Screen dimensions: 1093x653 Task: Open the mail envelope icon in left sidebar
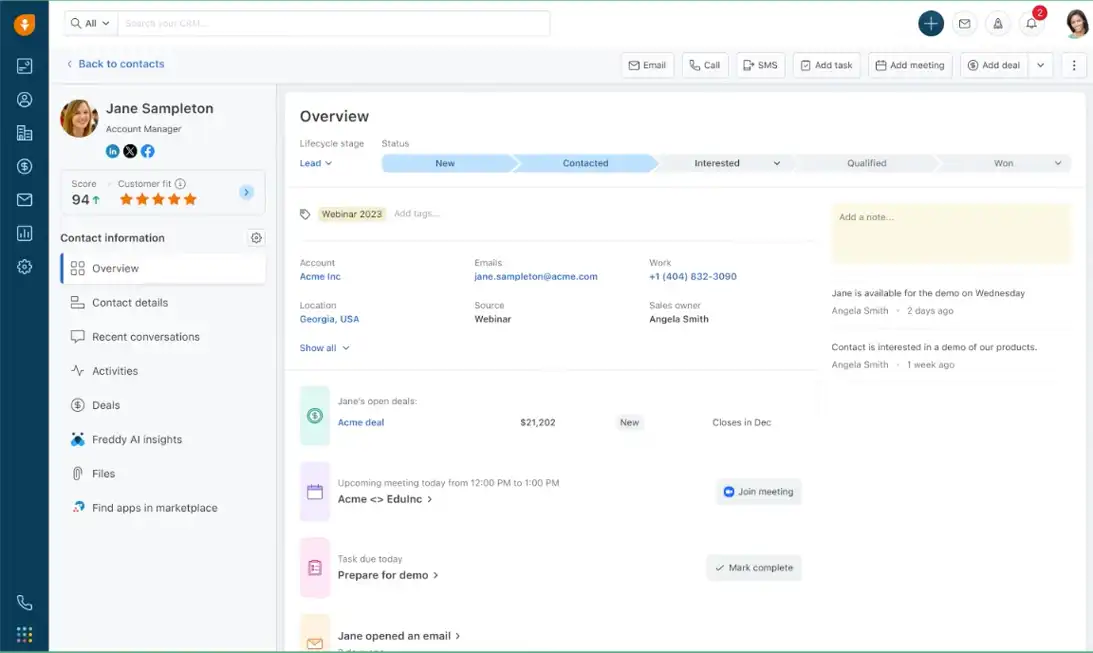coord(24,200)
